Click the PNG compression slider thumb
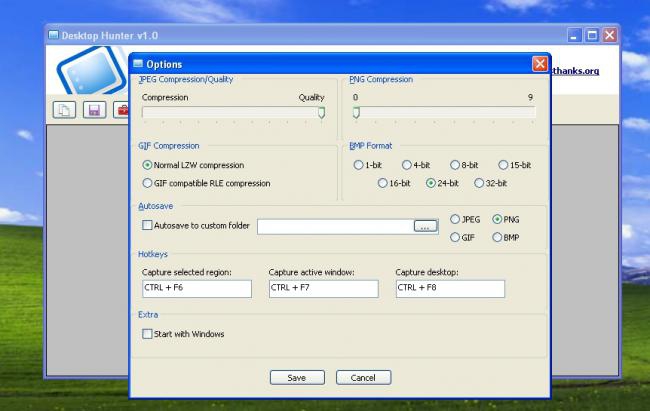The height and width of the screenshot is (411, 650). click(356, 112)
